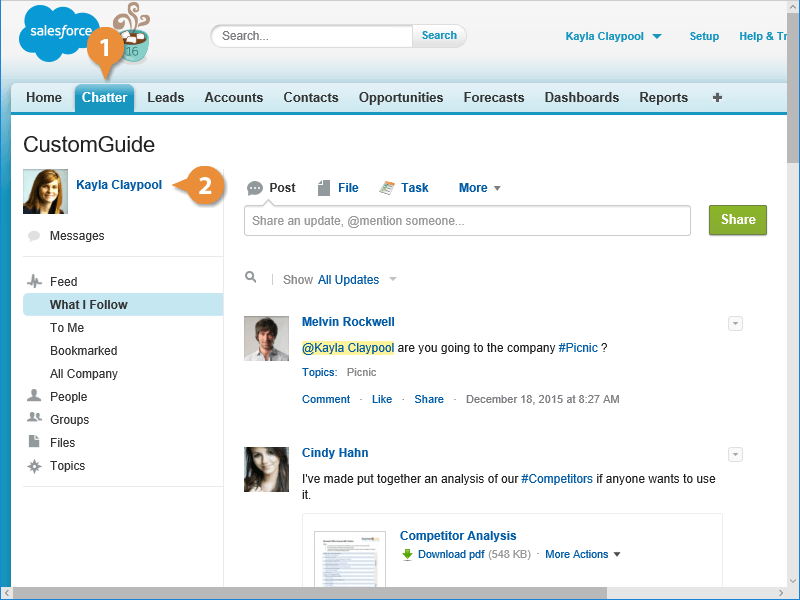Expand the More dropdown in composer
The height and width of the screenshot is (600, 800).
(479, 188)
